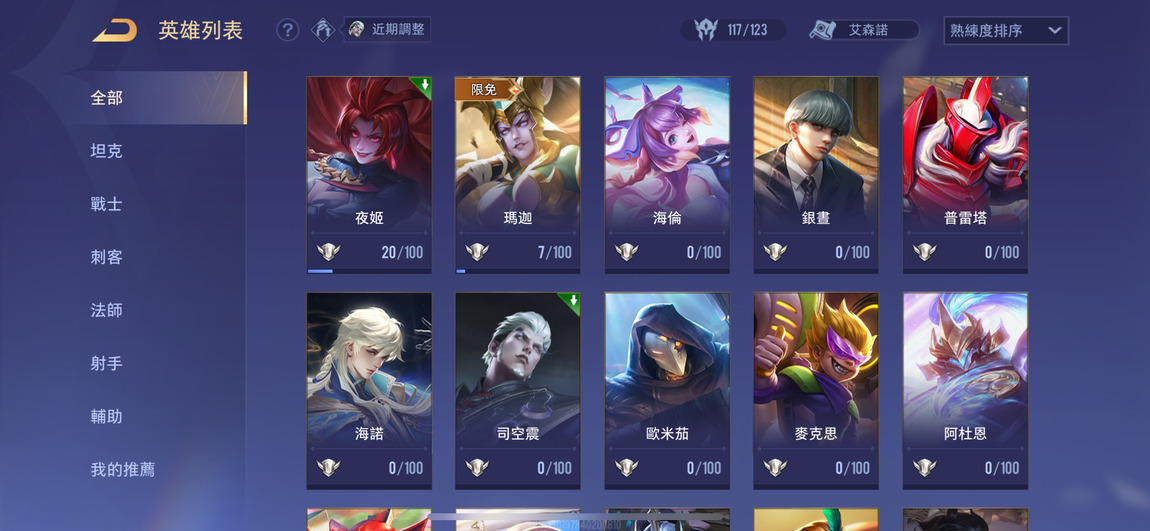Click the mastery badge icon under 普雷塔
The width and height of the screenshot is (1150, 531).
(x=925, y=252)
